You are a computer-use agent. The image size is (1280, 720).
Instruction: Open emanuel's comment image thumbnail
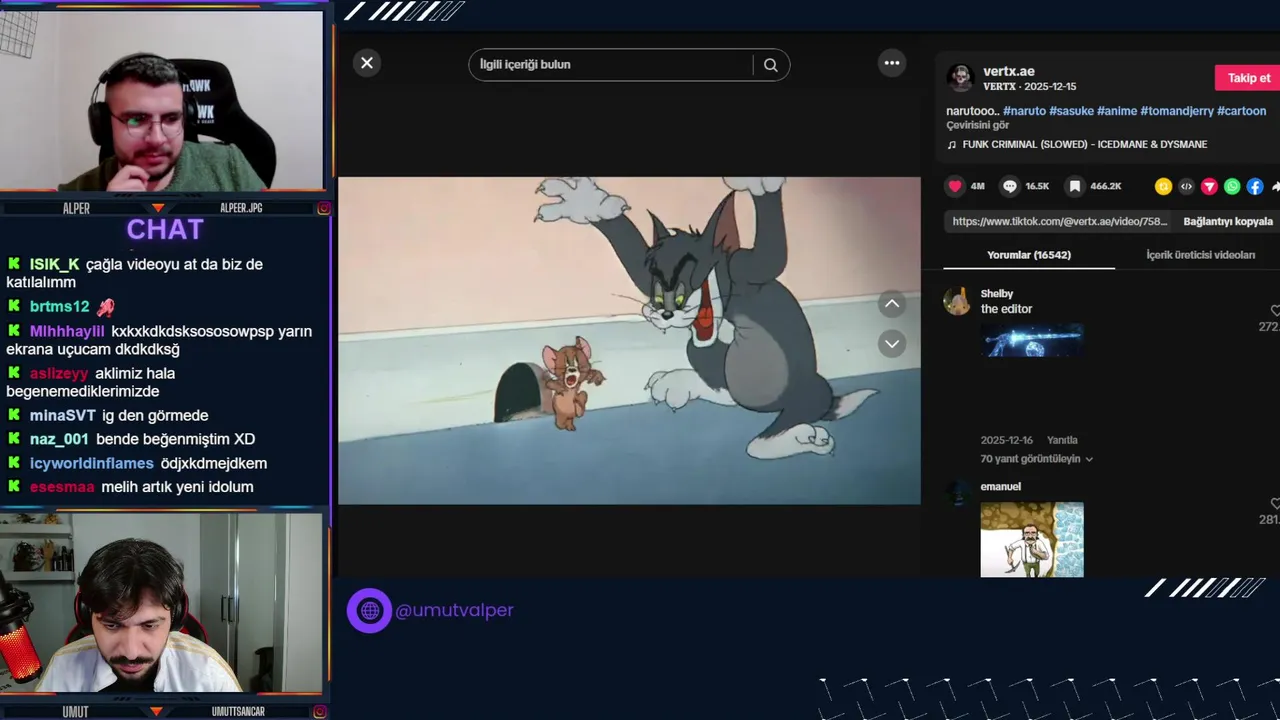pyautogui.click(x=1032, y=540)
